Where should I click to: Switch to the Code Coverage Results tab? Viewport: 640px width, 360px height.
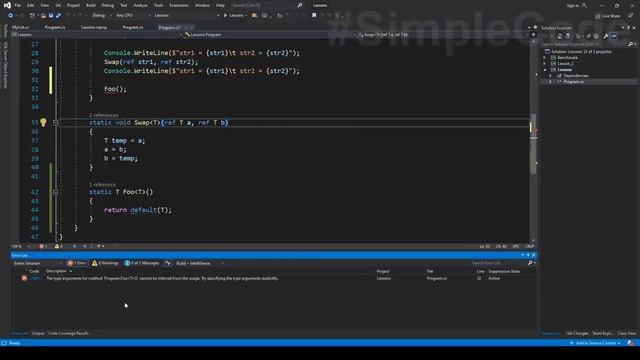pyautogui.click(x=68, y=333)
